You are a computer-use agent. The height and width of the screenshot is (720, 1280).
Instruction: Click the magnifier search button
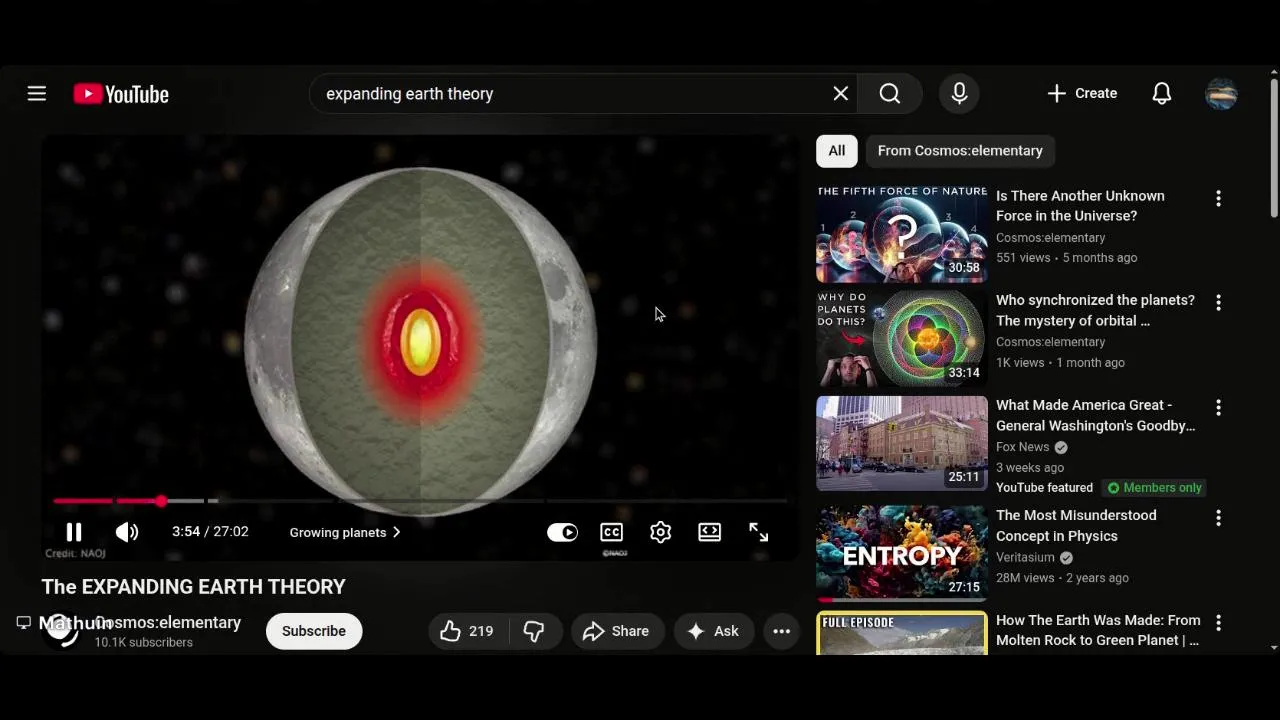click(x=890, y=93)
